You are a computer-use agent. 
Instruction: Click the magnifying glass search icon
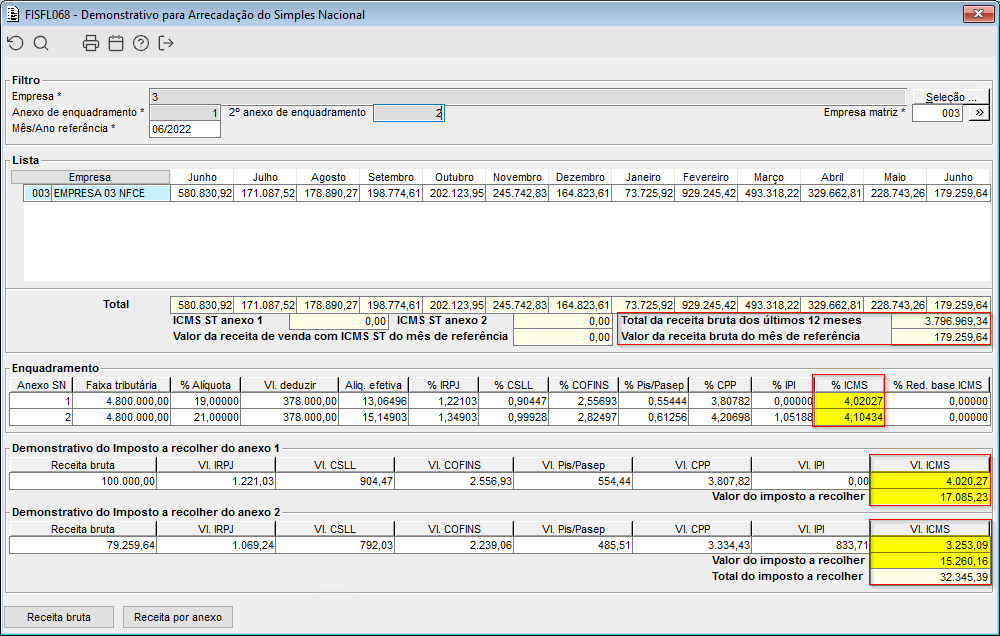tap(41, 43)
